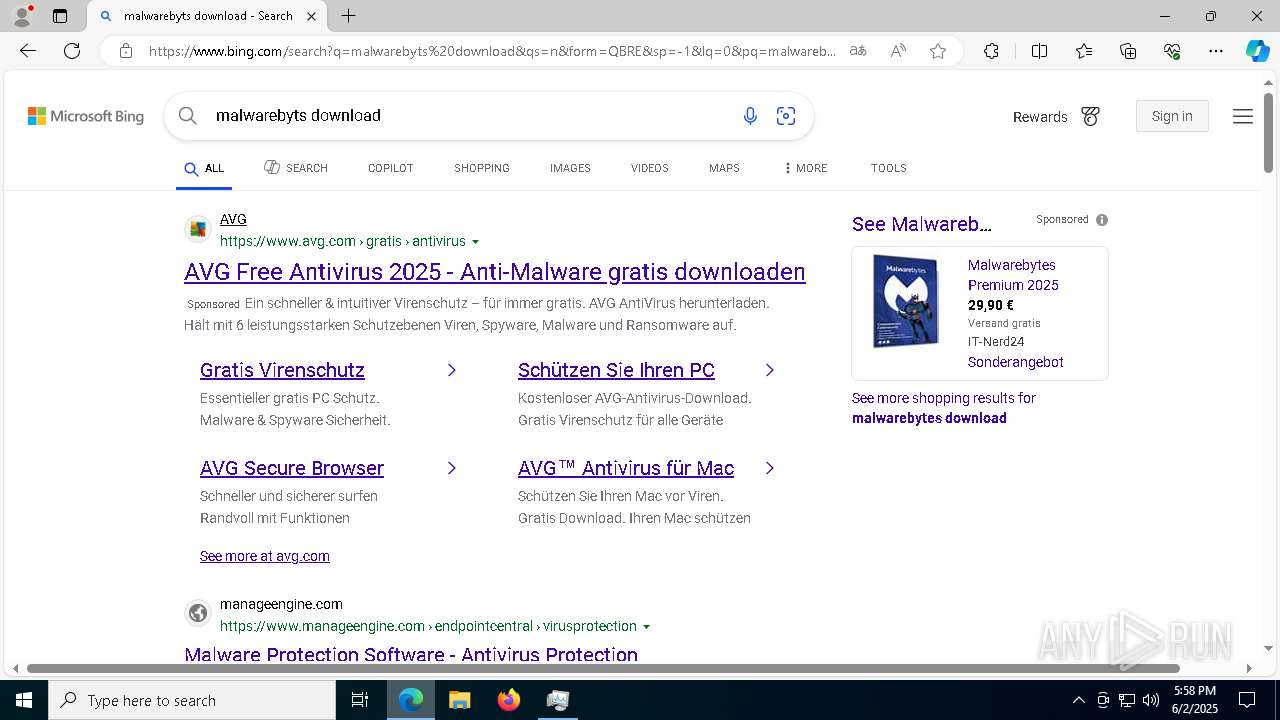Click the chevron beside AVG Antivirus für Mac
1280x720 pixels.
(x=769, y=468)
